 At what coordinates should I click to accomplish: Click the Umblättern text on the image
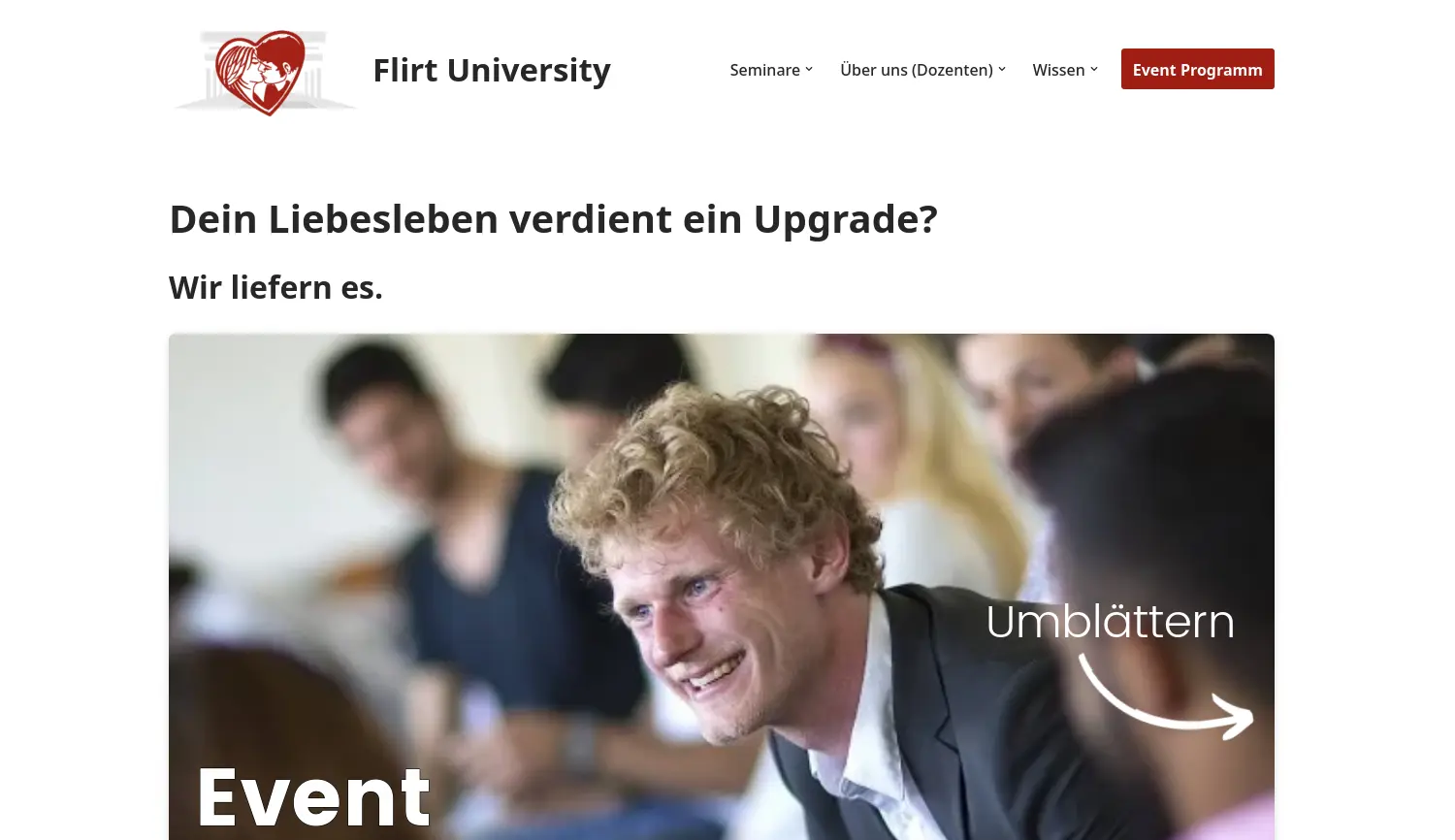[1110, 622]
